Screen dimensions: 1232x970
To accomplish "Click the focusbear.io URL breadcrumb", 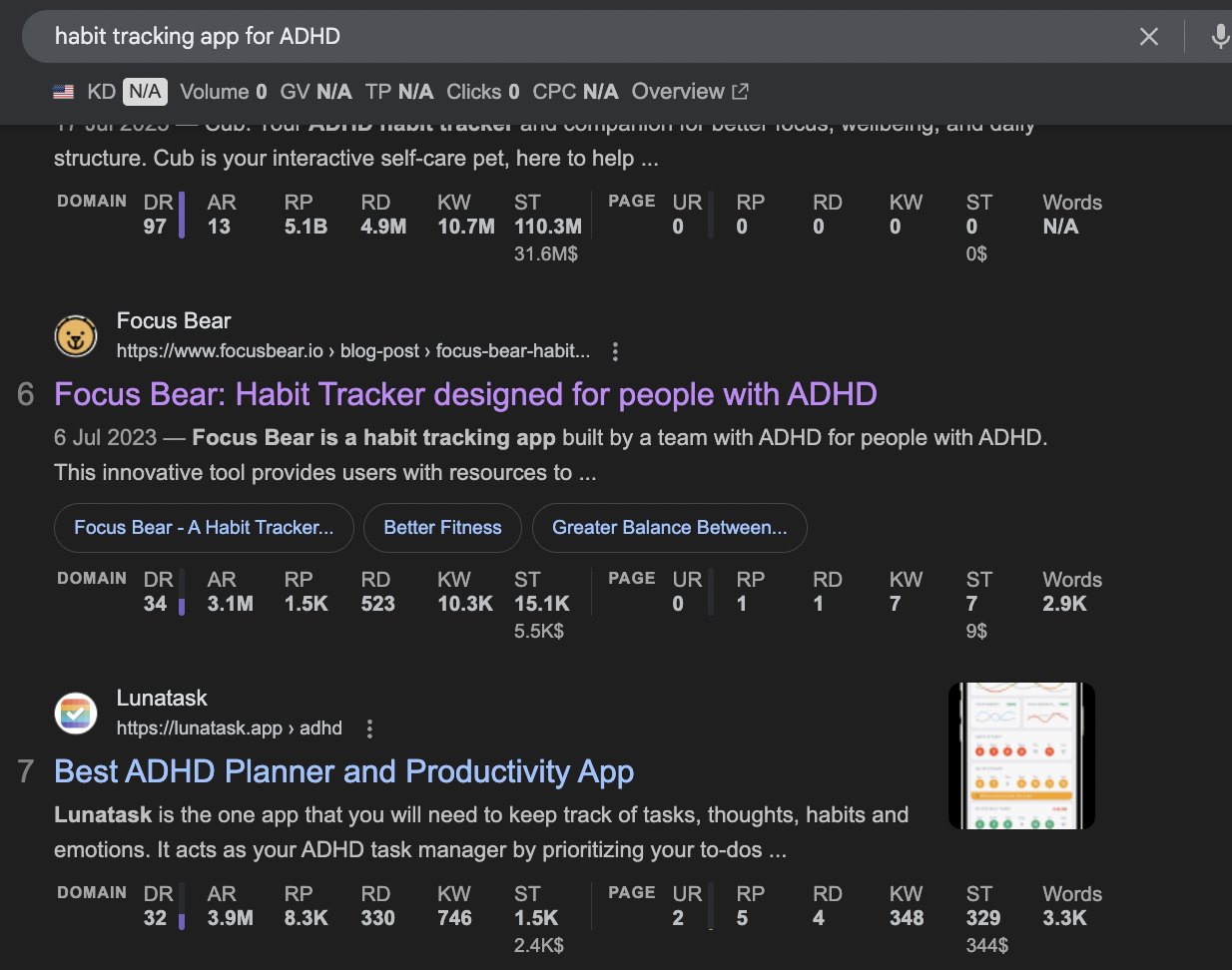I will (x=352, y=351).
